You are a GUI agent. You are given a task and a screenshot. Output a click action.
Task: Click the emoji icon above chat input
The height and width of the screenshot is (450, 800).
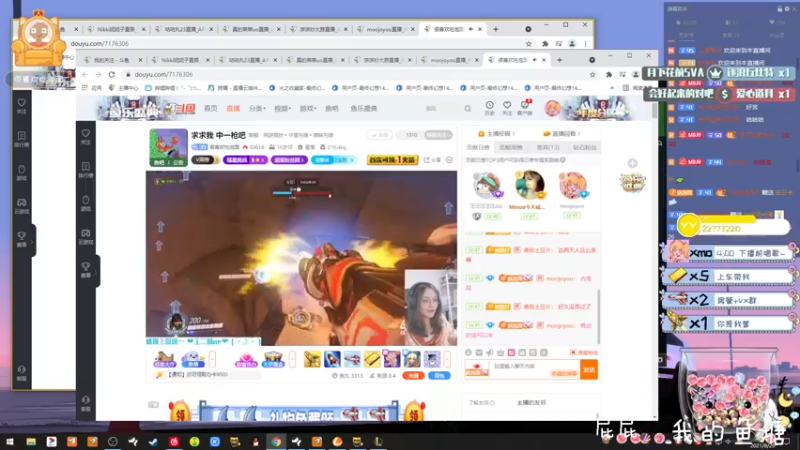(468, 353)
